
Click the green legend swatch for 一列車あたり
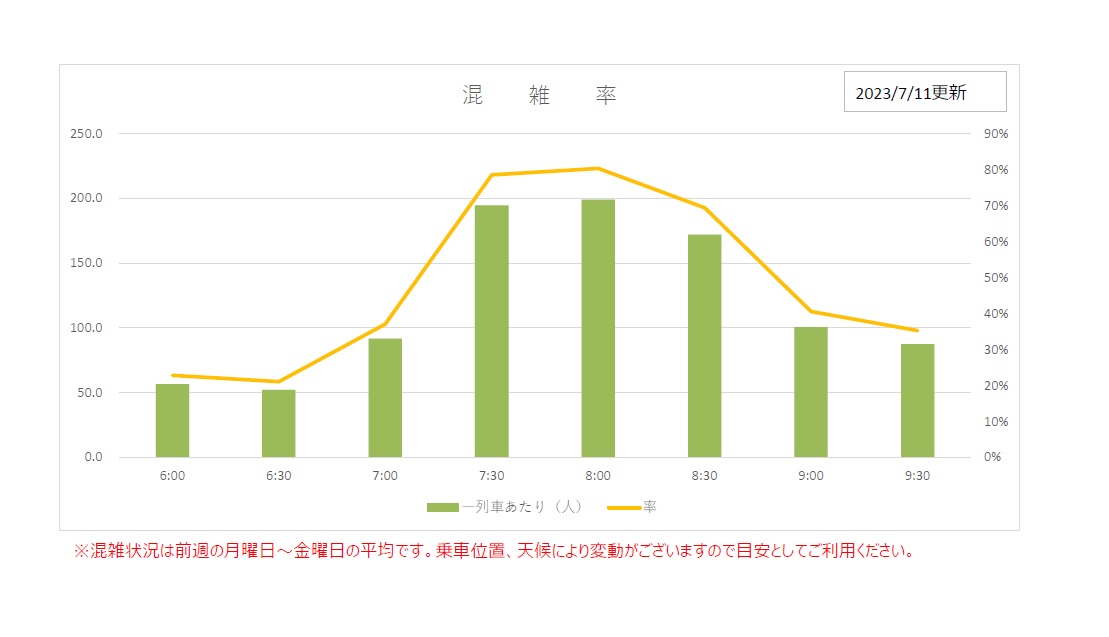pyautogui.click(x=442, y=507)
